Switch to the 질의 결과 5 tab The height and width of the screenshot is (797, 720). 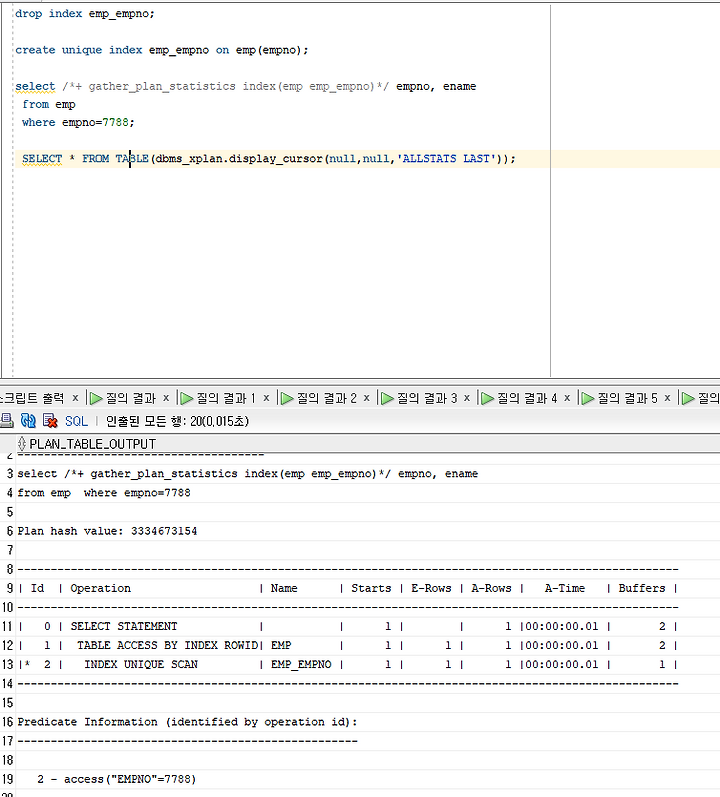tap(627, 398)
